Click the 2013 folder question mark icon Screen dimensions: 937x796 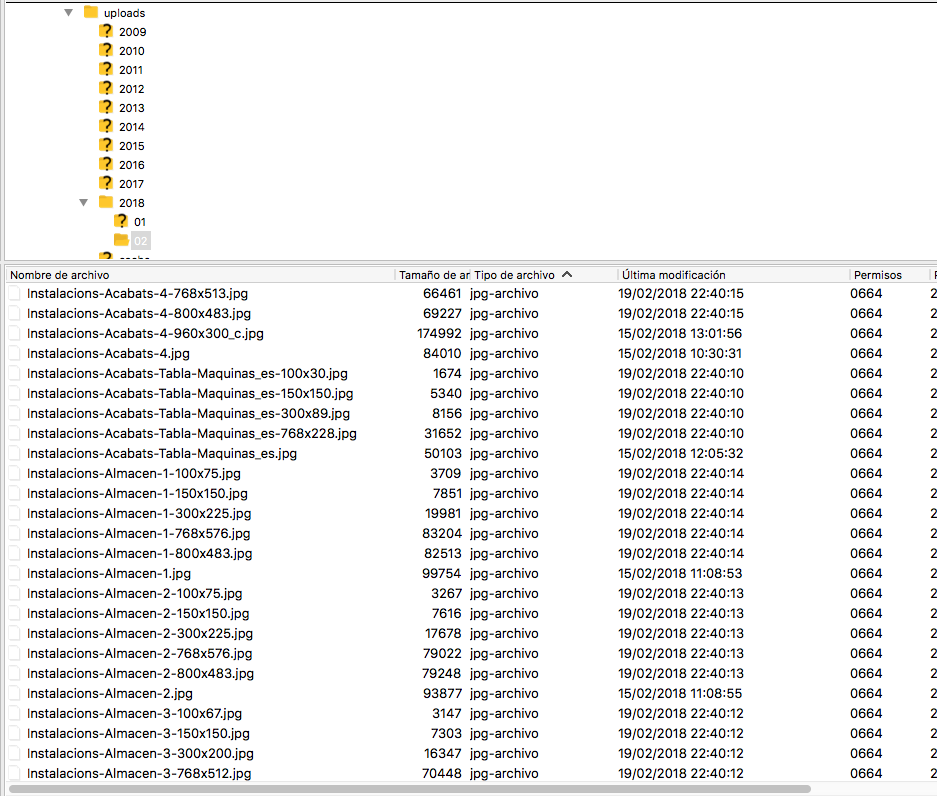coord(106,108)
